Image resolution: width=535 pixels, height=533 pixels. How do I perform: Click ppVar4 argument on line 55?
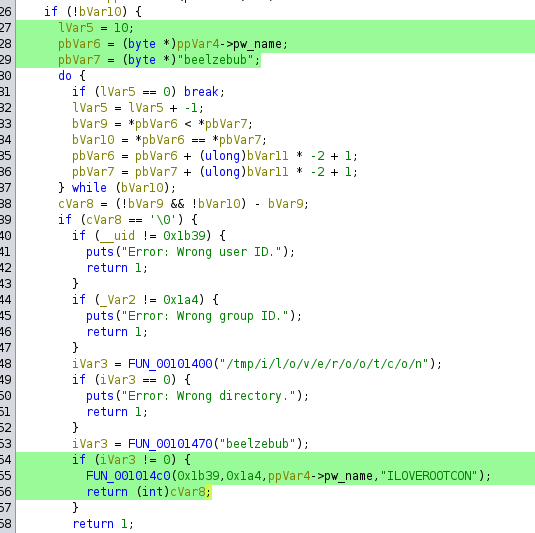[289, 476]
